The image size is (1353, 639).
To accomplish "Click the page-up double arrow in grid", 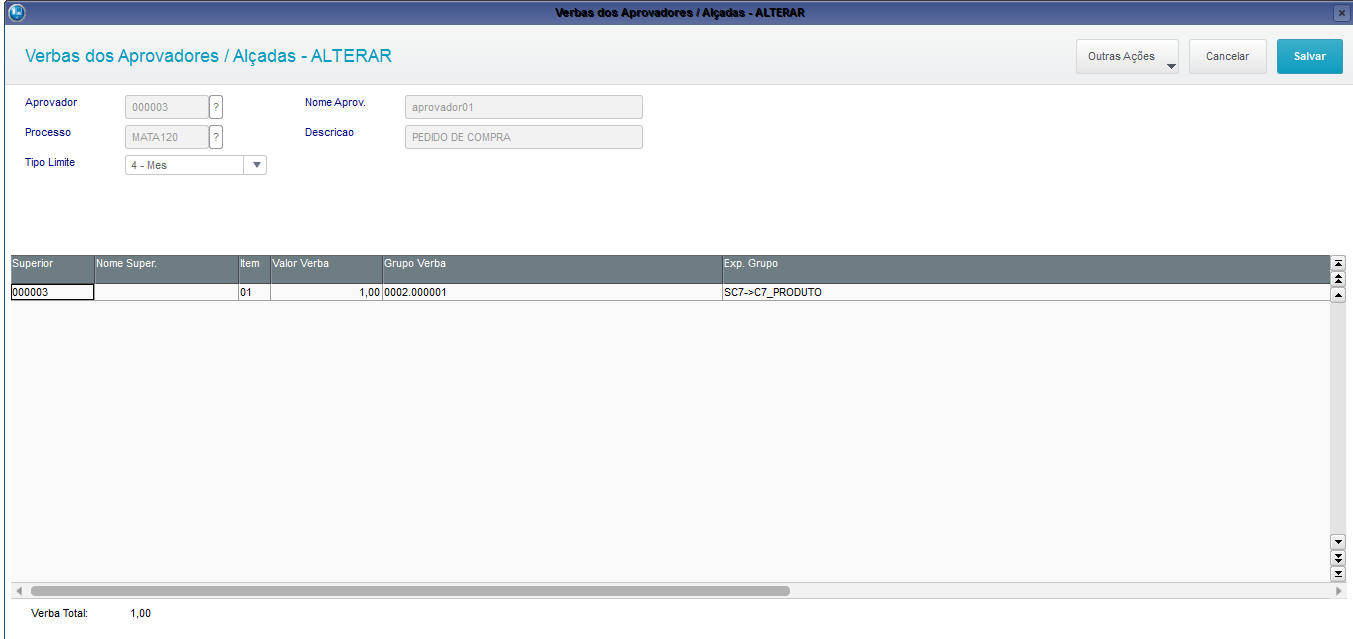I will tap(1338, 278).
